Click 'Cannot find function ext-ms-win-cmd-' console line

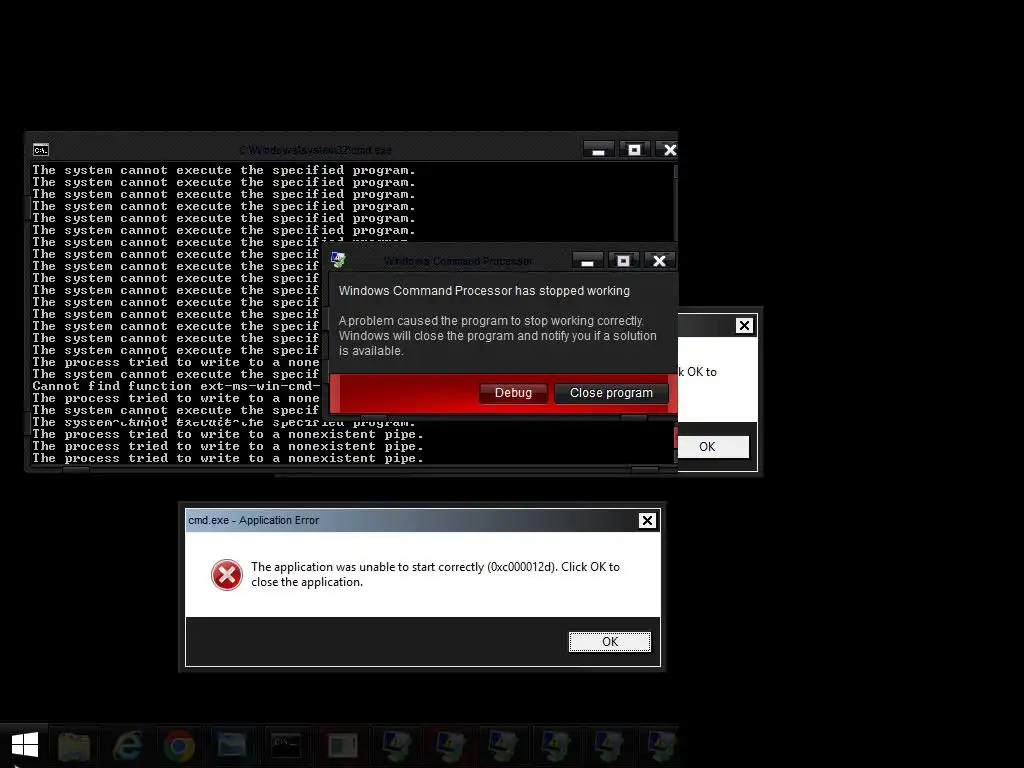coord(176,386)
